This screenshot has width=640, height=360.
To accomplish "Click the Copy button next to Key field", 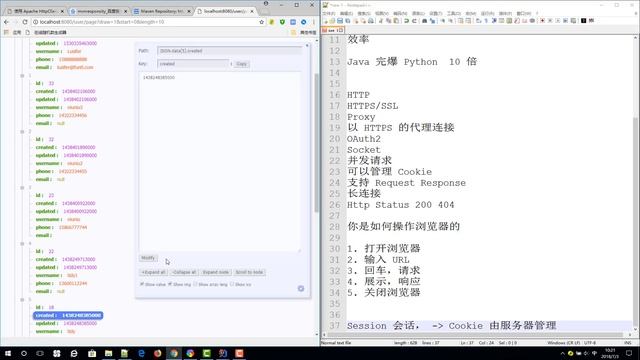I will 242,64.
